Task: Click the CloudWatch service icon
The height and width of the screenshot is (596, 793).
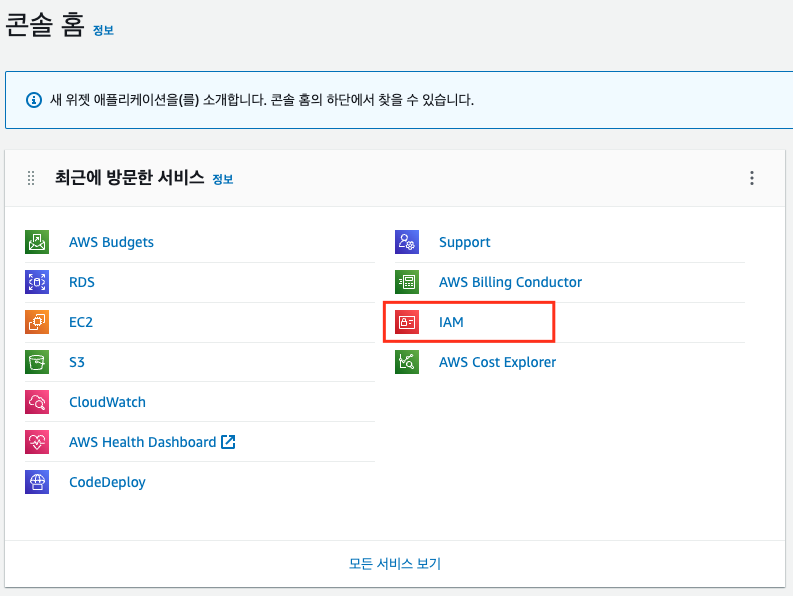Action: 37,402
